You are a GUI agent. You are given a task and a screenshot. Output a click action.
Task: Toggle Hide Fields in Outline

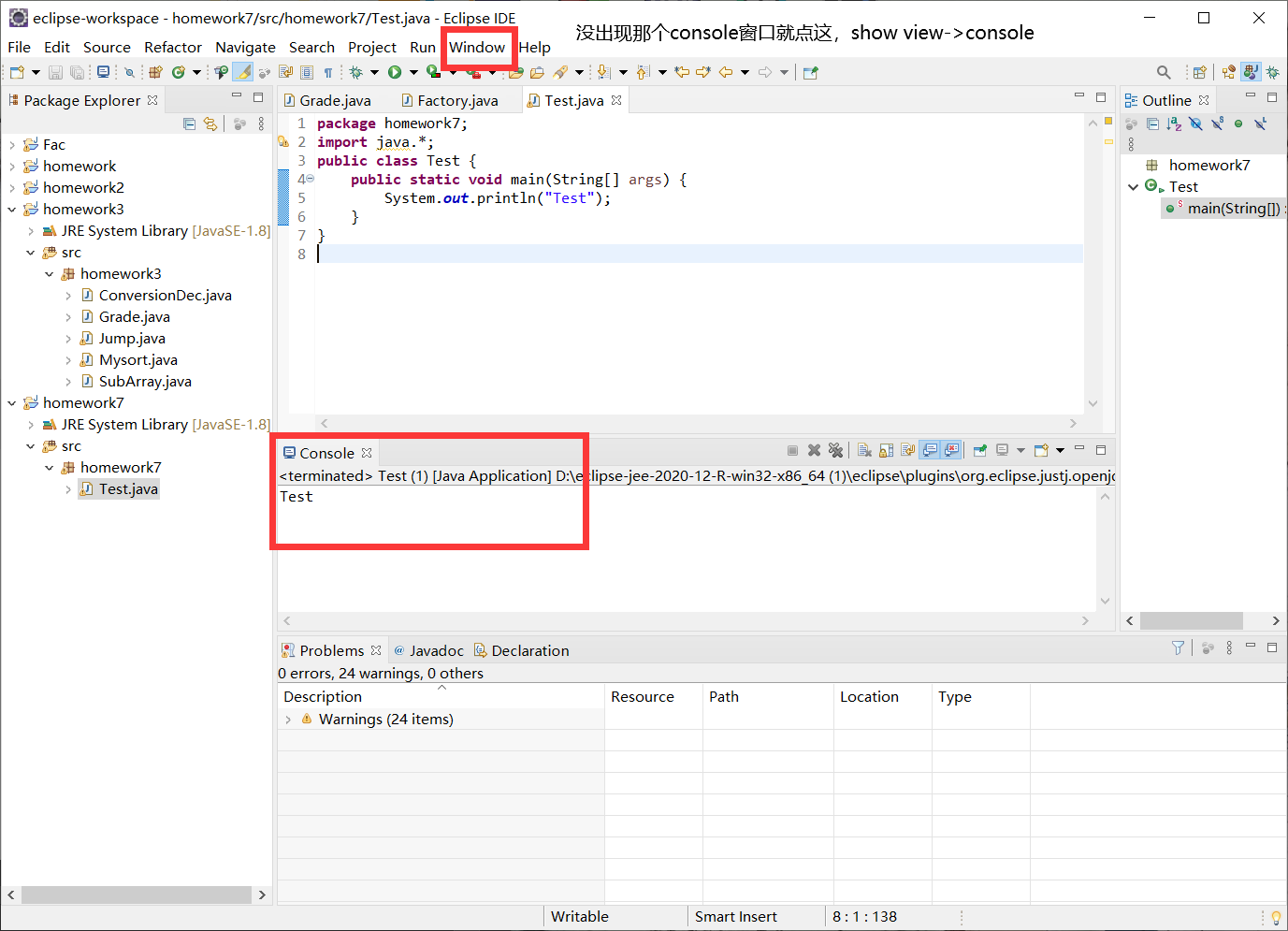[x=1195, y=124]
